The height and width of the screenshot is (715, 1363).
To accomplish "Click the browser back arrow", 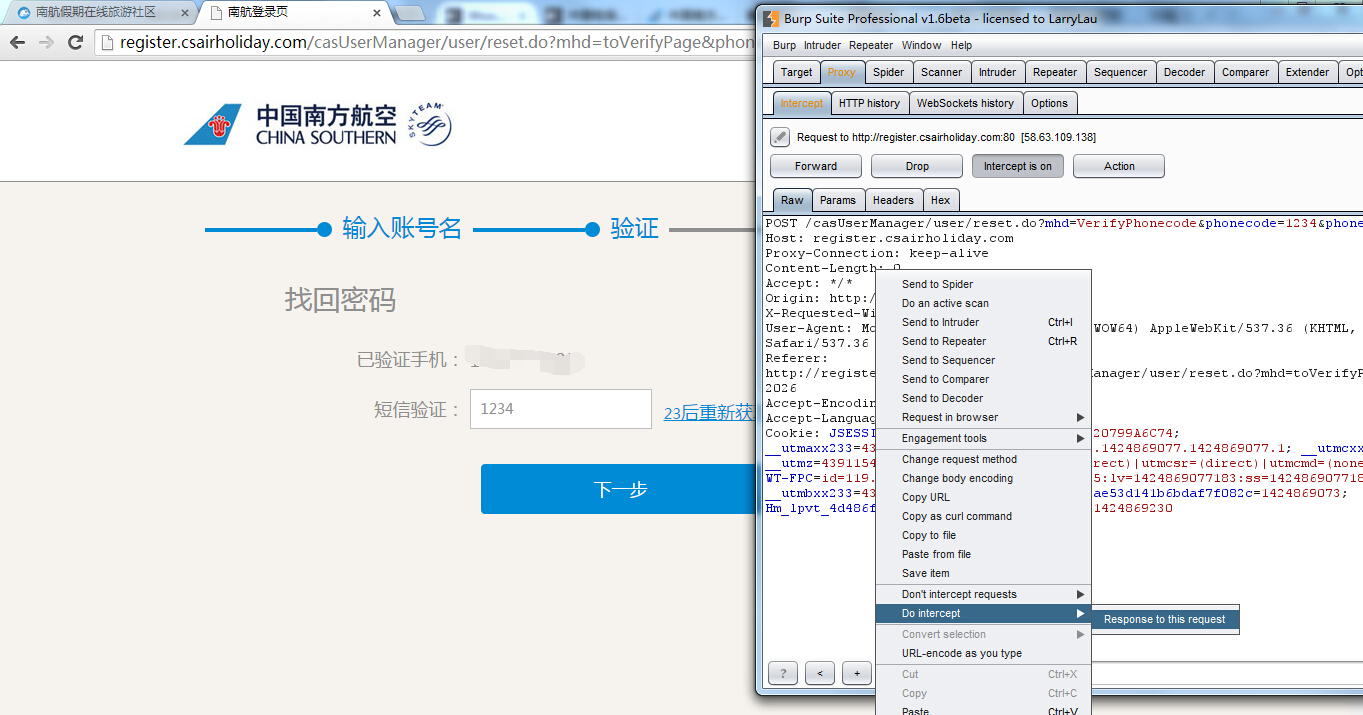I will (17, 42).
